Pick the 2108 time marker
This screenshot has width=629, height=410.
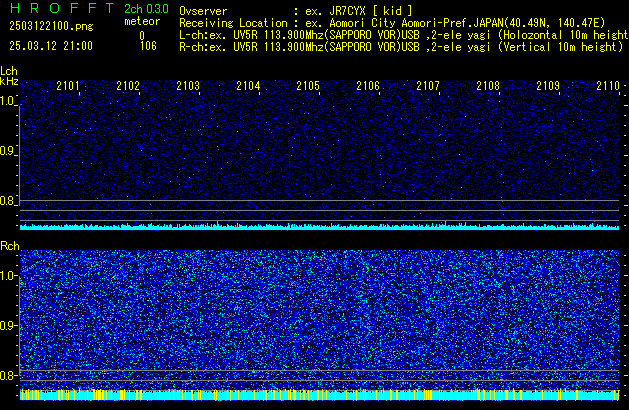488,86
